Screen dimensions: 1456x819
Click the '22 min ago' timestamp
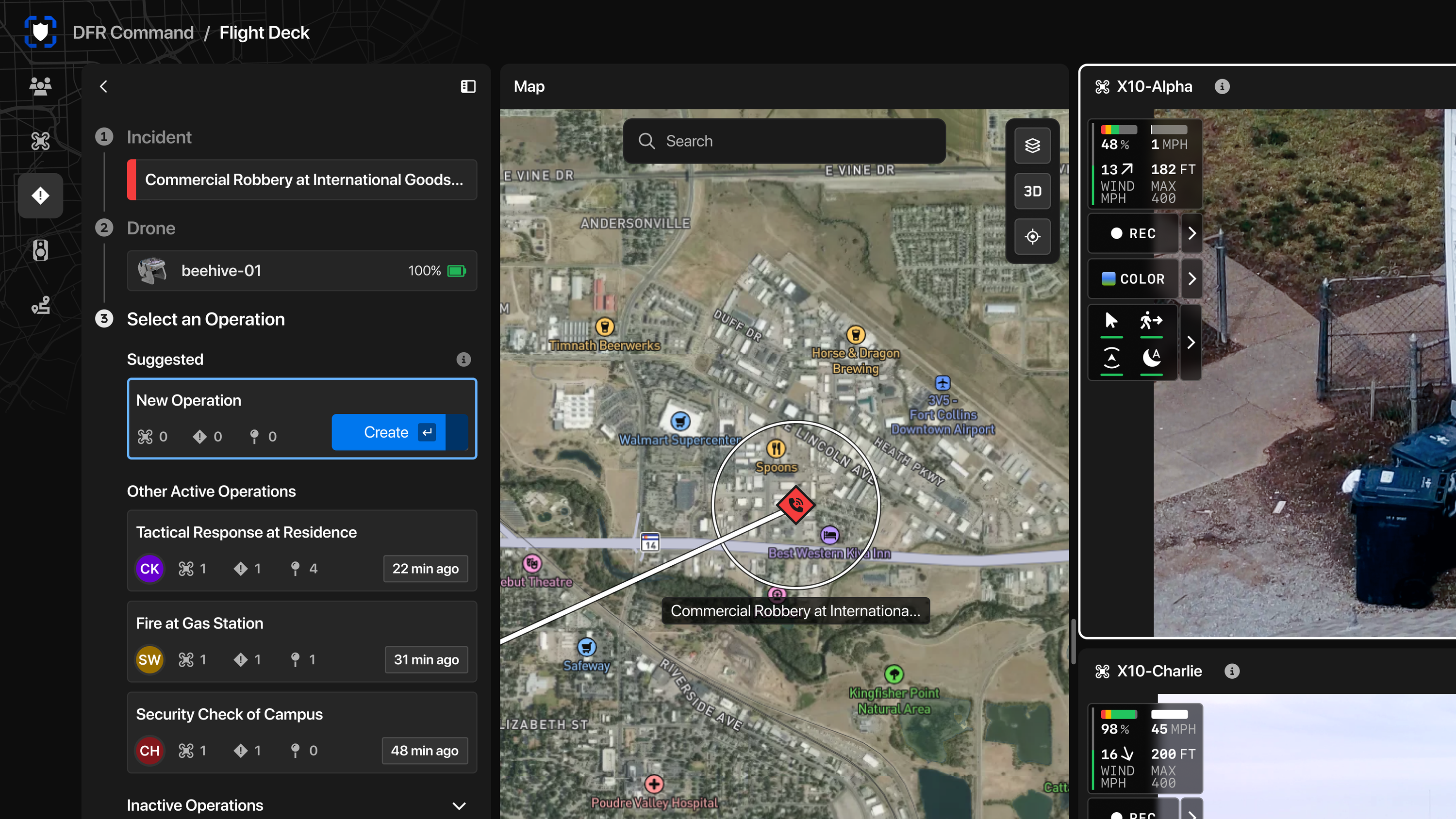point(426,569)
